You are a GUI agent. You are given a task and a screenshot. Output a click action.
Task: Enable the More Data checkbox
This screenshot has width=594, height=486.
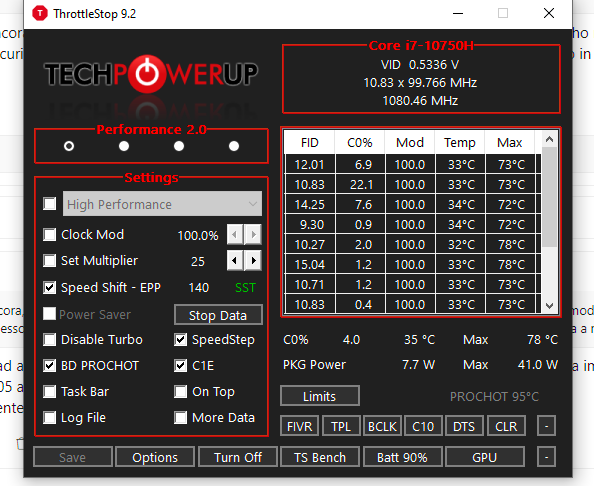pyautogui.click(x=181, y=417)
